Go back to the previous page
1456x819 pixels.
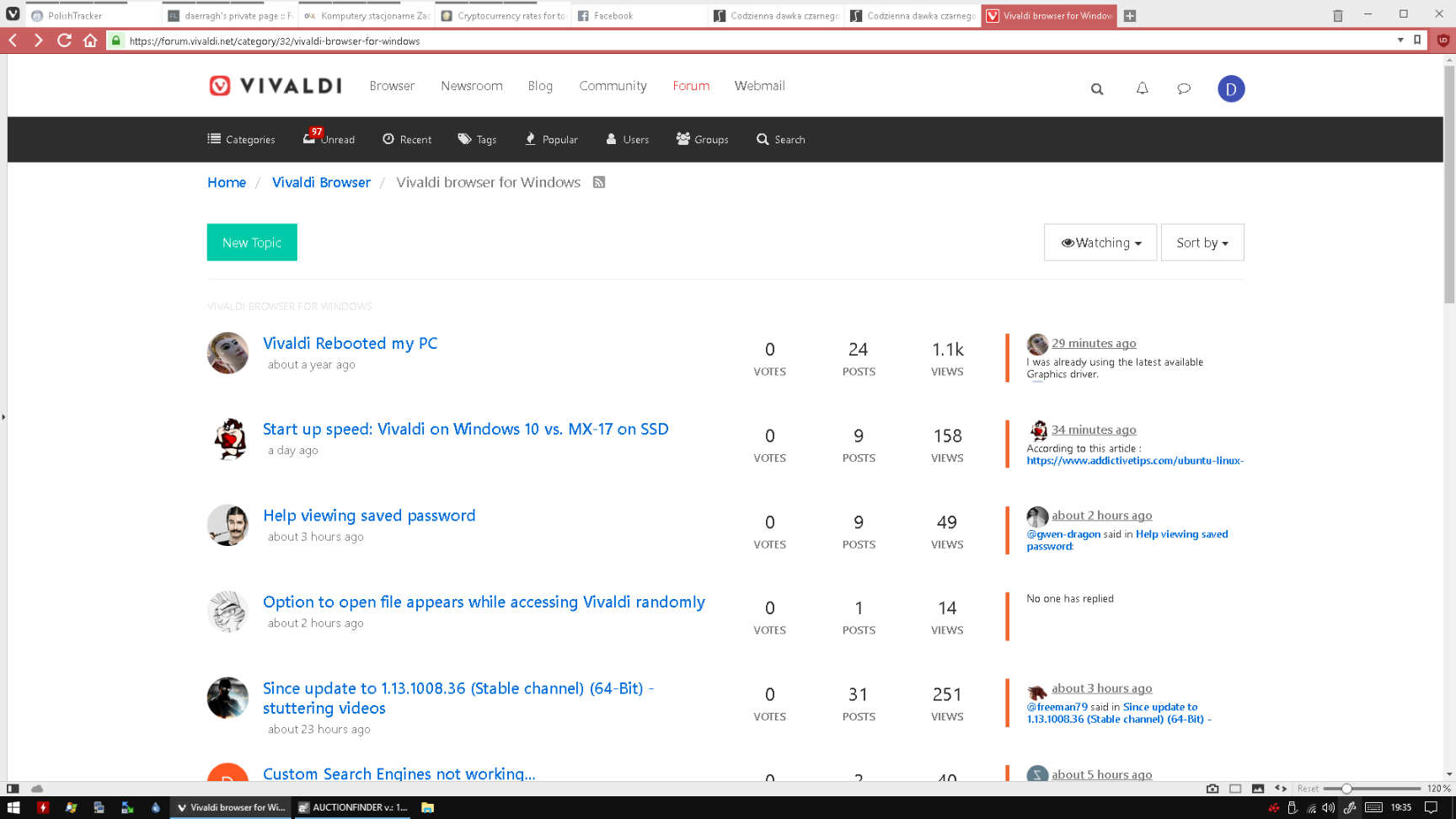pos(13,40)
